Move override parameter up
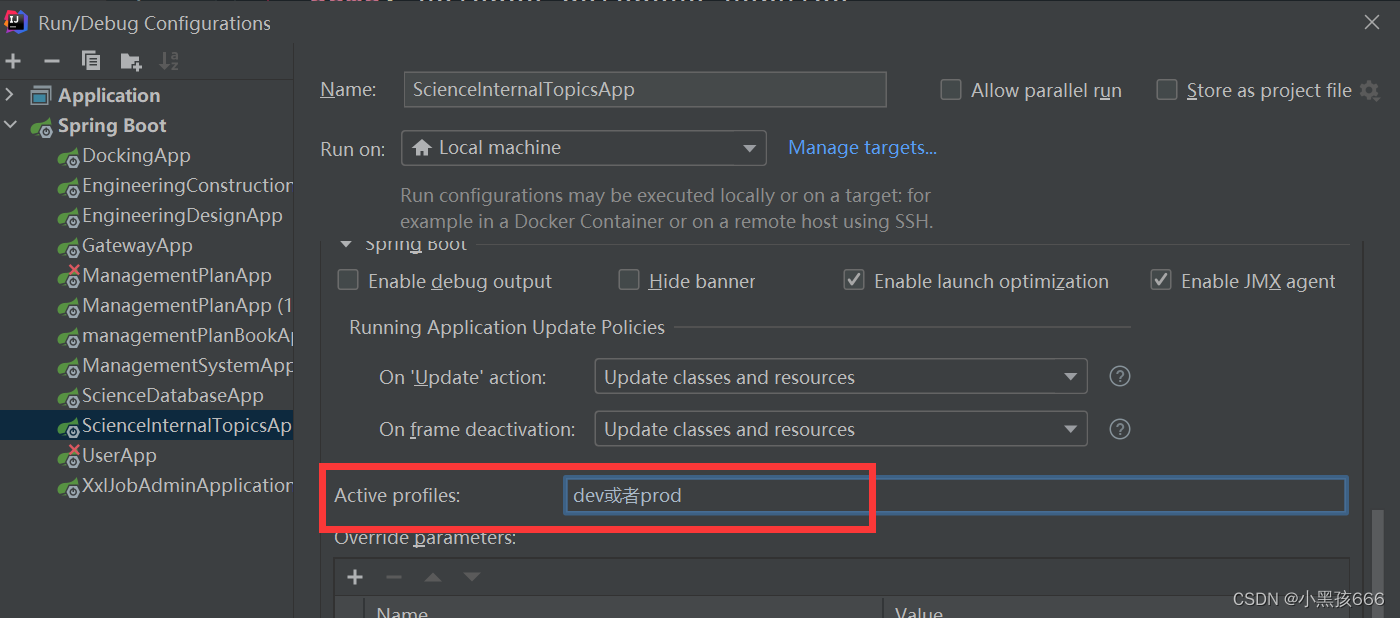1400x618 pixels. tap(433, 577)
